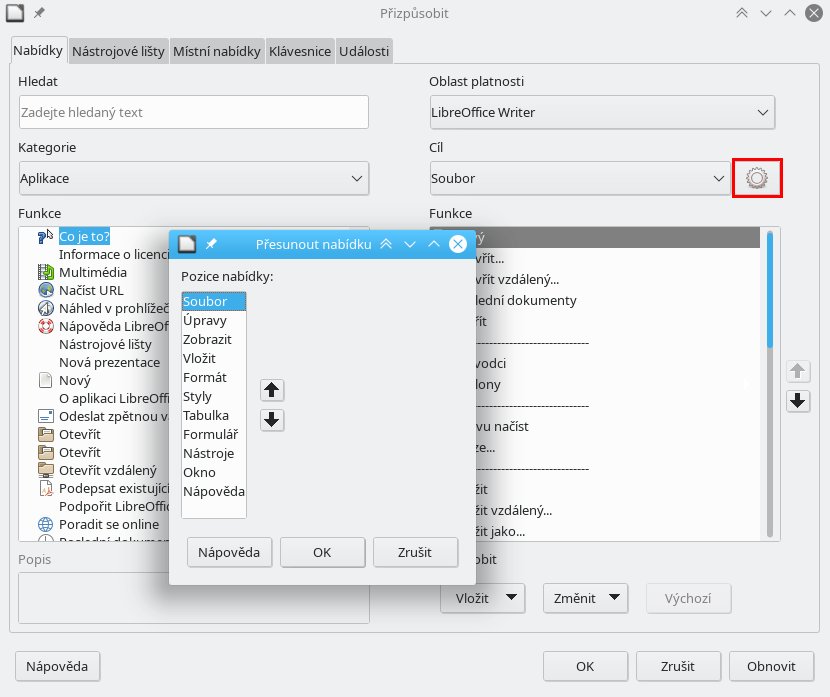Open the Místní nabídky tab

pyautogui.click(x=217, y=51)
